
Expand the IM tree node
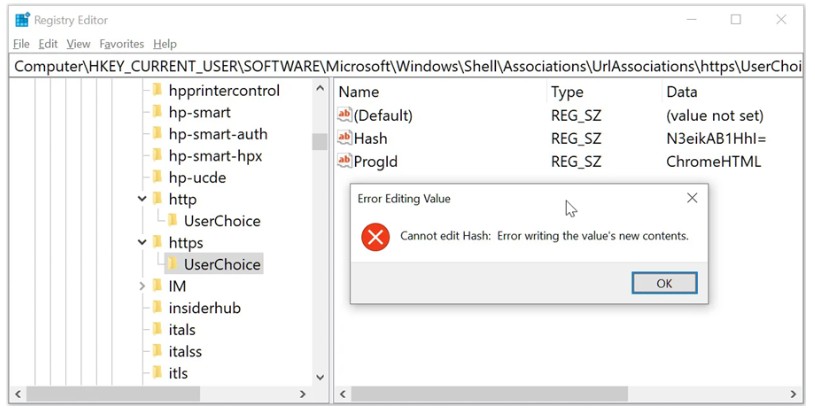[142, 287]
